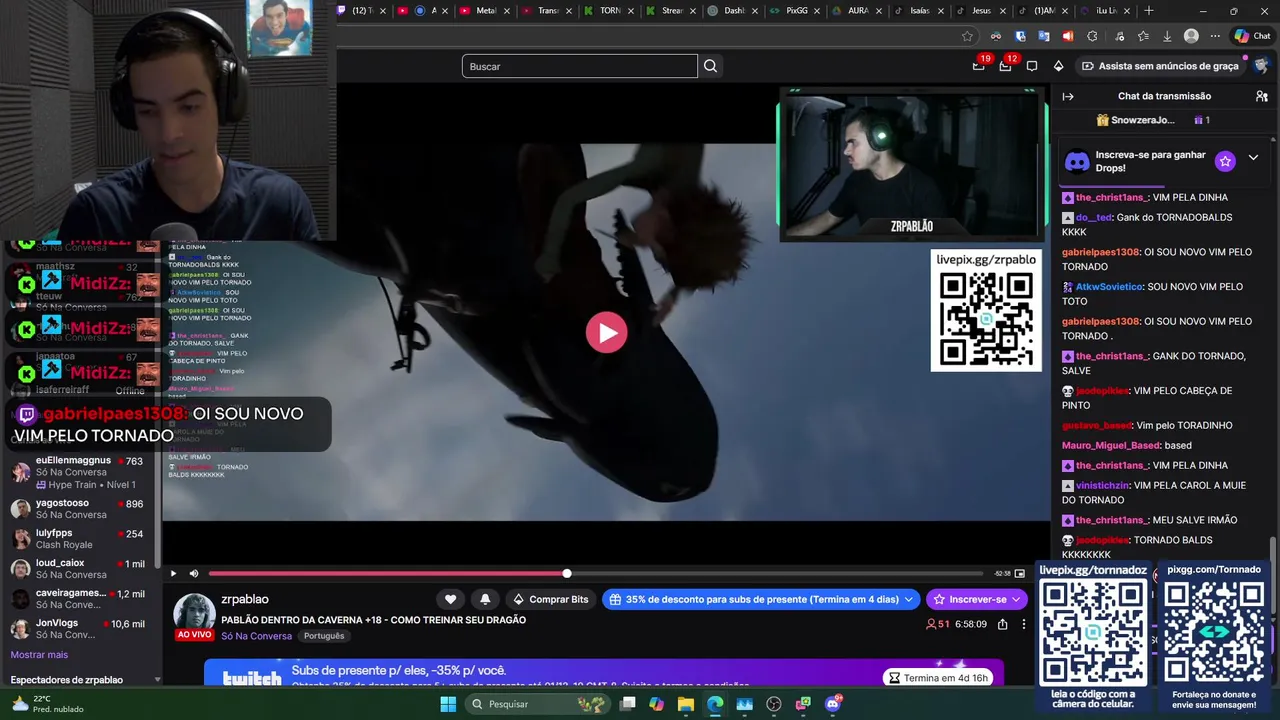Viewport: 1280px width, 720px height.
Task: Open the stream's three-dot options menu
Action: (1023, 624)
